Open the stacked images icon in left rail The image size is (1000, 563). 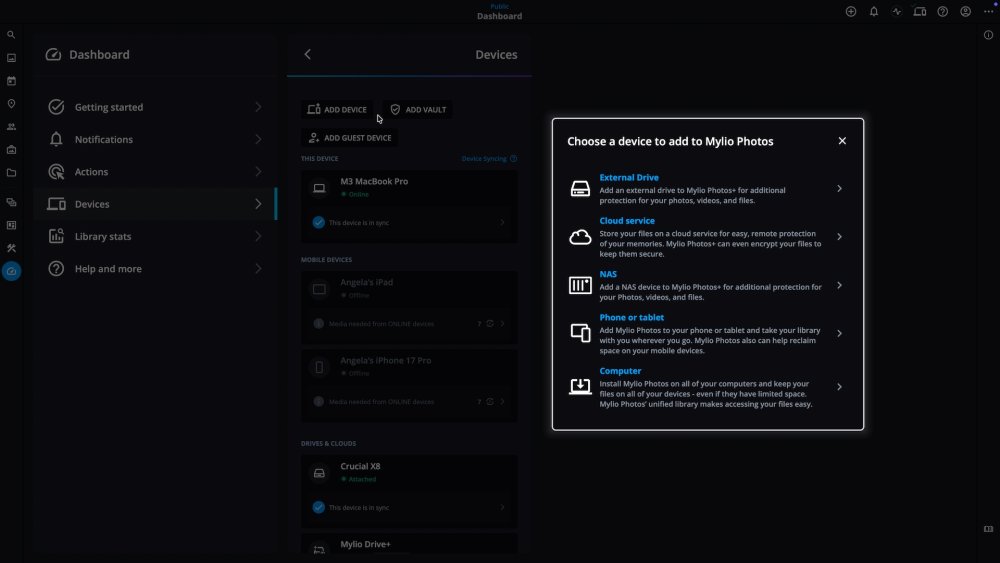click(11, 202)
